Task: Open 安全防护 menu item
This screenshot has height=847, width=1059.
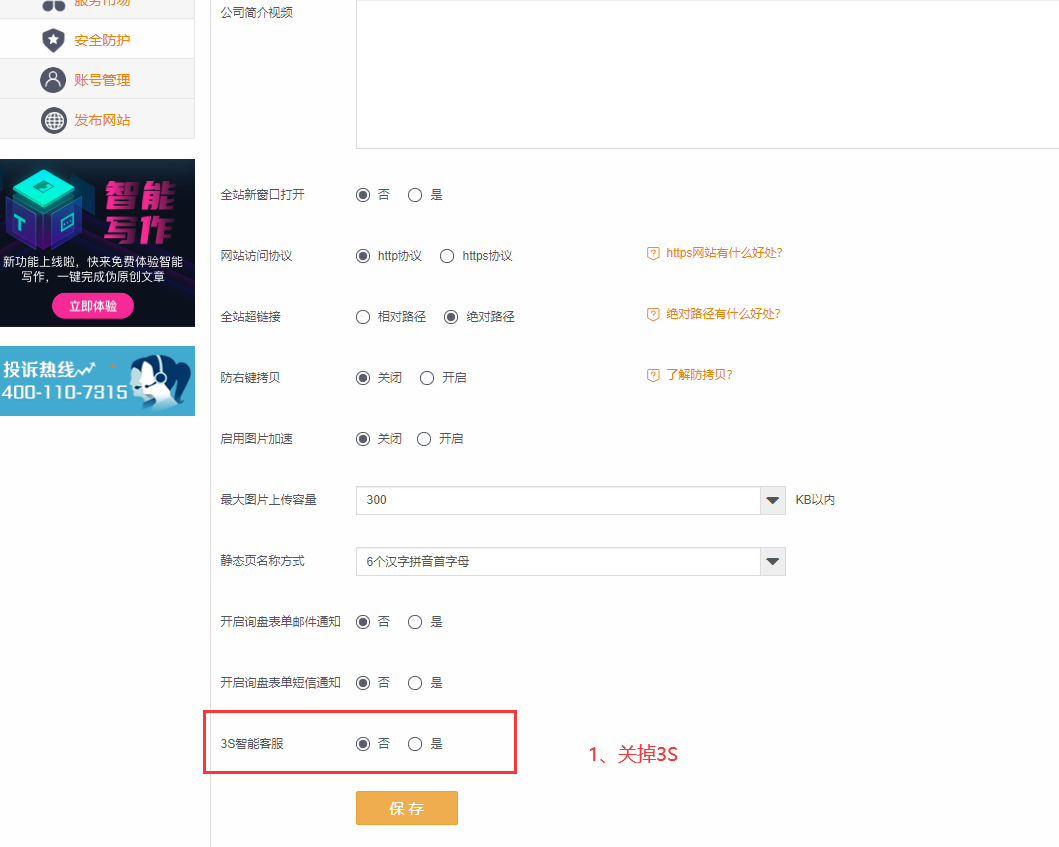Action: click(x=97, y=40)
